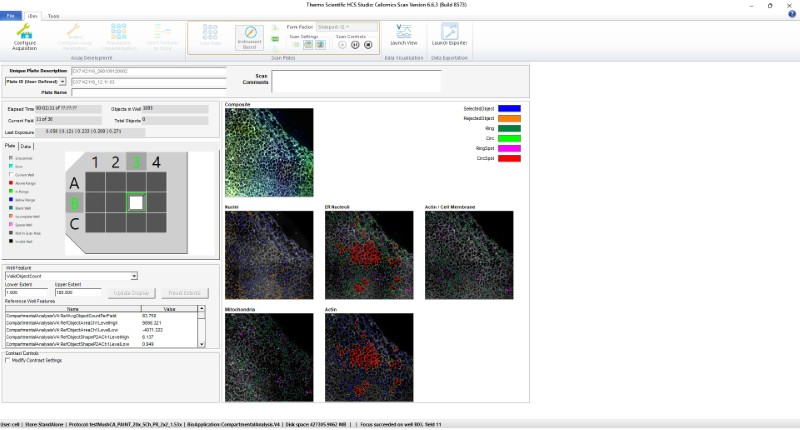Switch to the Data tab
Viewport: 800px width, 430px height.
[x=26, y=146]
